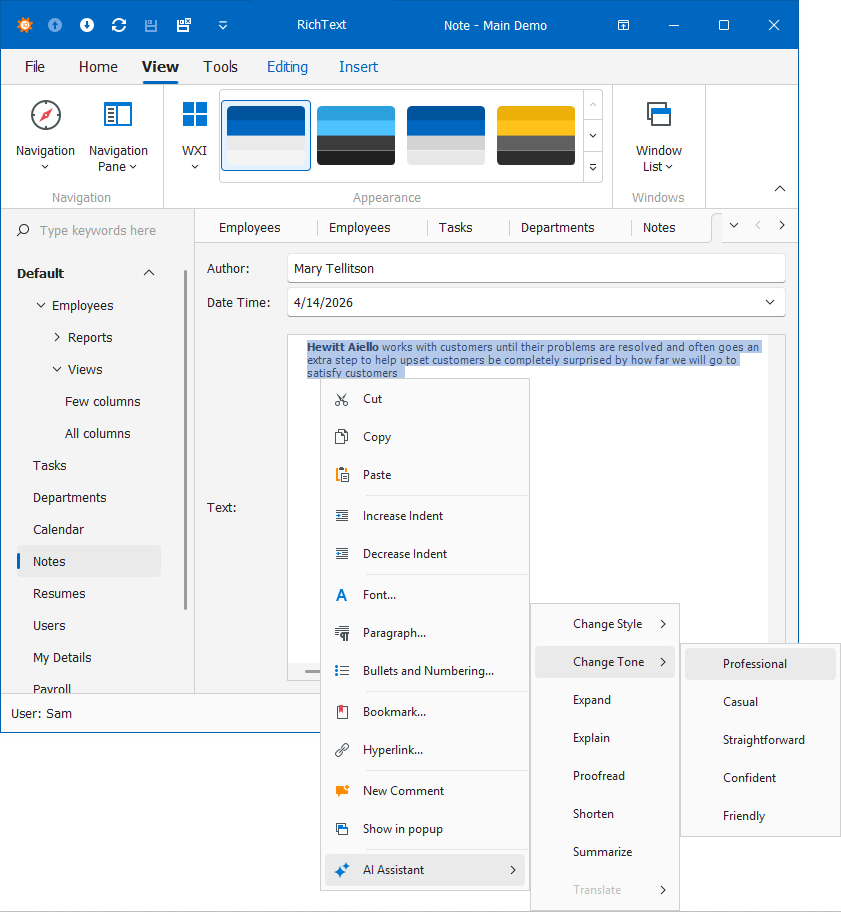The image size is (841, 912).
Task: Choose Summarize in AI Assistant submenu
Action: point(605,852)
